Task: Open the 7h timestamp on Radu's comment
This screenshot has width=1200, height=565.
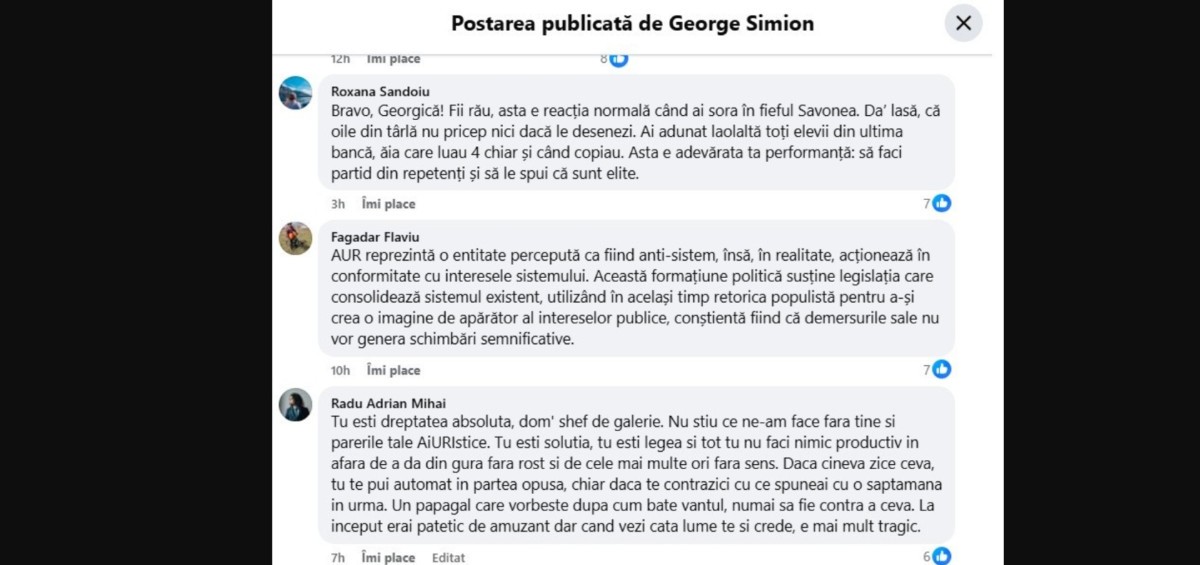Action: click(x=338, y=557)
